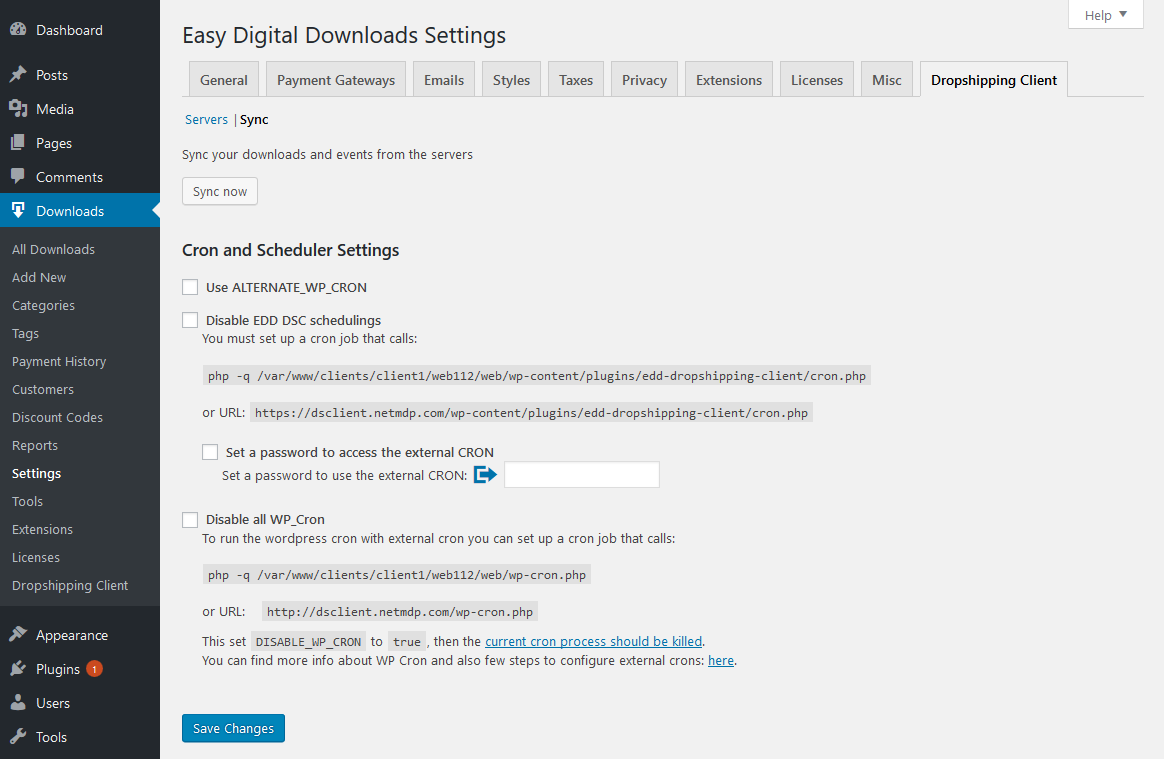Click the dsclient cron.php URL code
Viewport: 1164px width, 759px height.
point(532,413)
